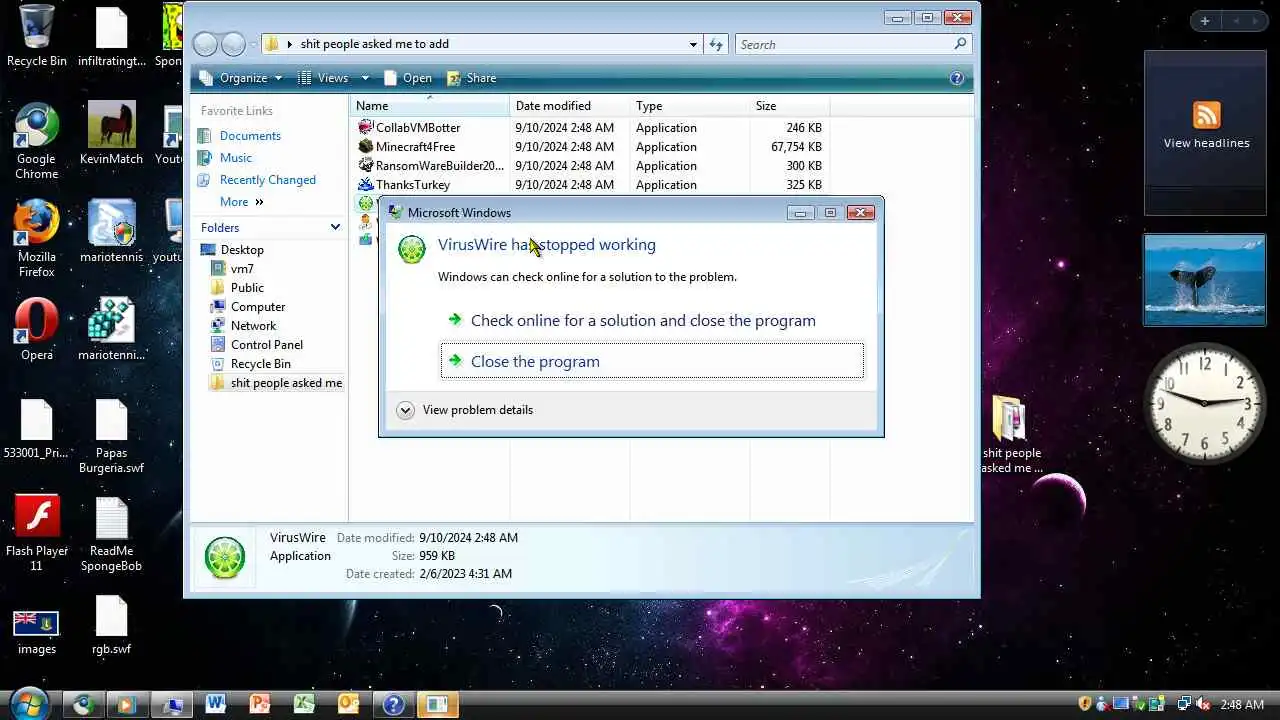Click the whale slideshow gadget
This screenshot has width=1280, height=720.
click(x=1205, y=280)
